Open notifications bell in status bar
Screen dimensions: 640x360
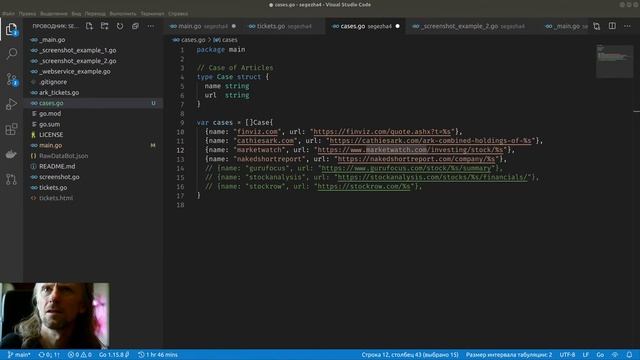point(629,355)
